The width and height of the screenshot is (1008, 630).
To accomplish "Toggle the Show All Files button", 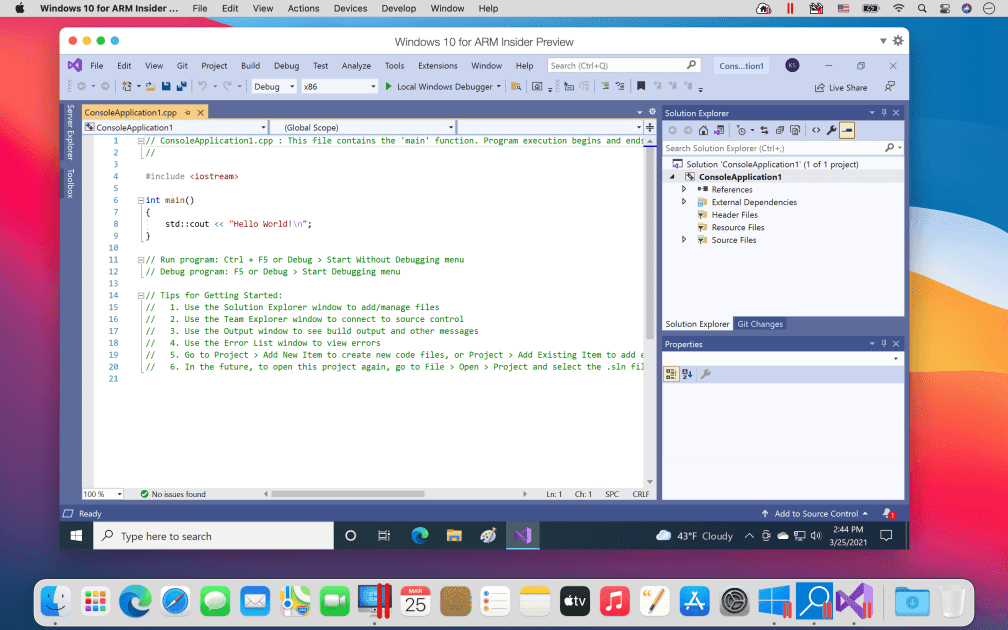I will coord(795,130).
